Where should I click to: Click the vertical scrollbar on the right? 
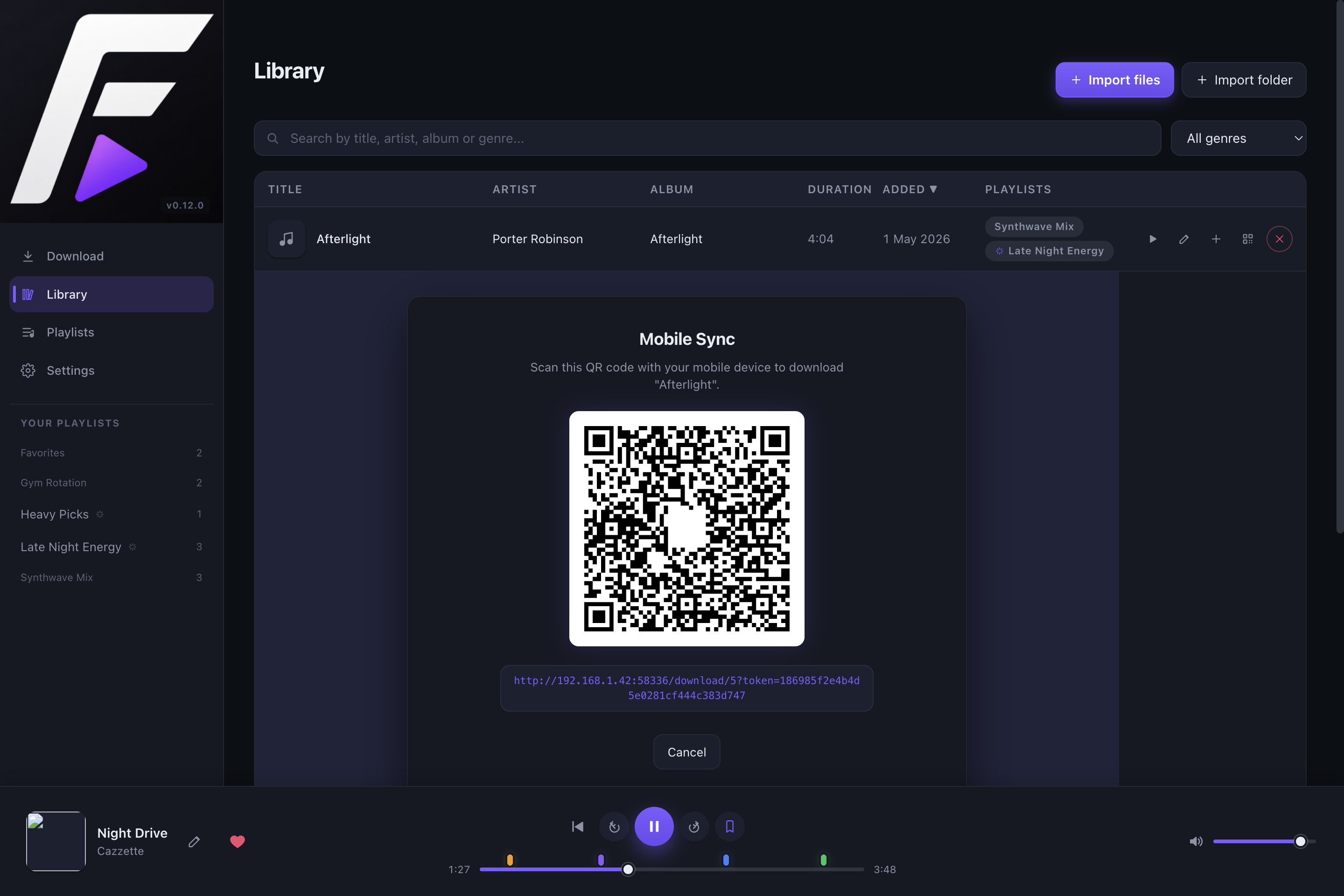click(1339, 266)
